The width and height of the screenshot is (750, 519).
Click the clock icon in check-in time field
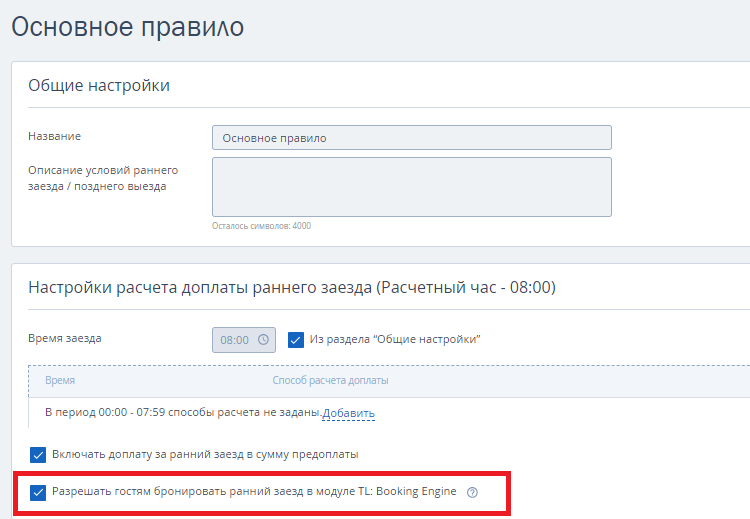click(x=263, y=340)
